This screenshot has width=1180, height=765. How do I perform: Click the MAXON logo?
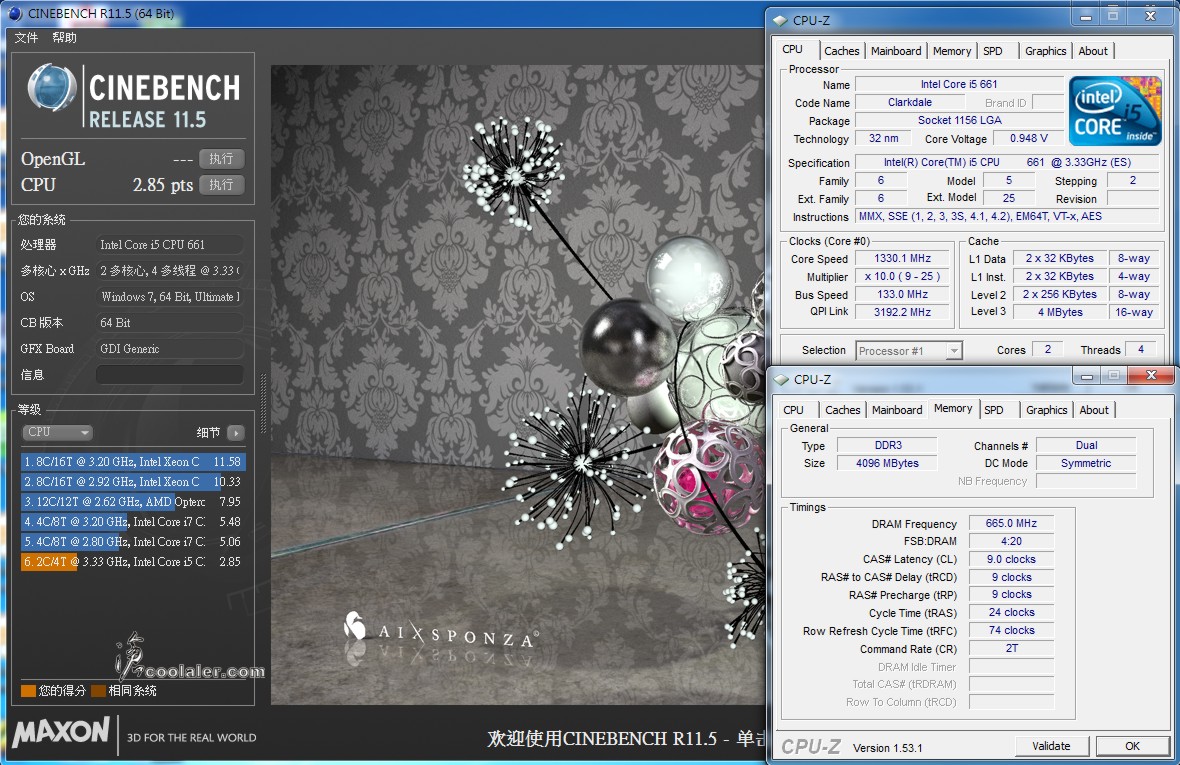tap(62, 731)
